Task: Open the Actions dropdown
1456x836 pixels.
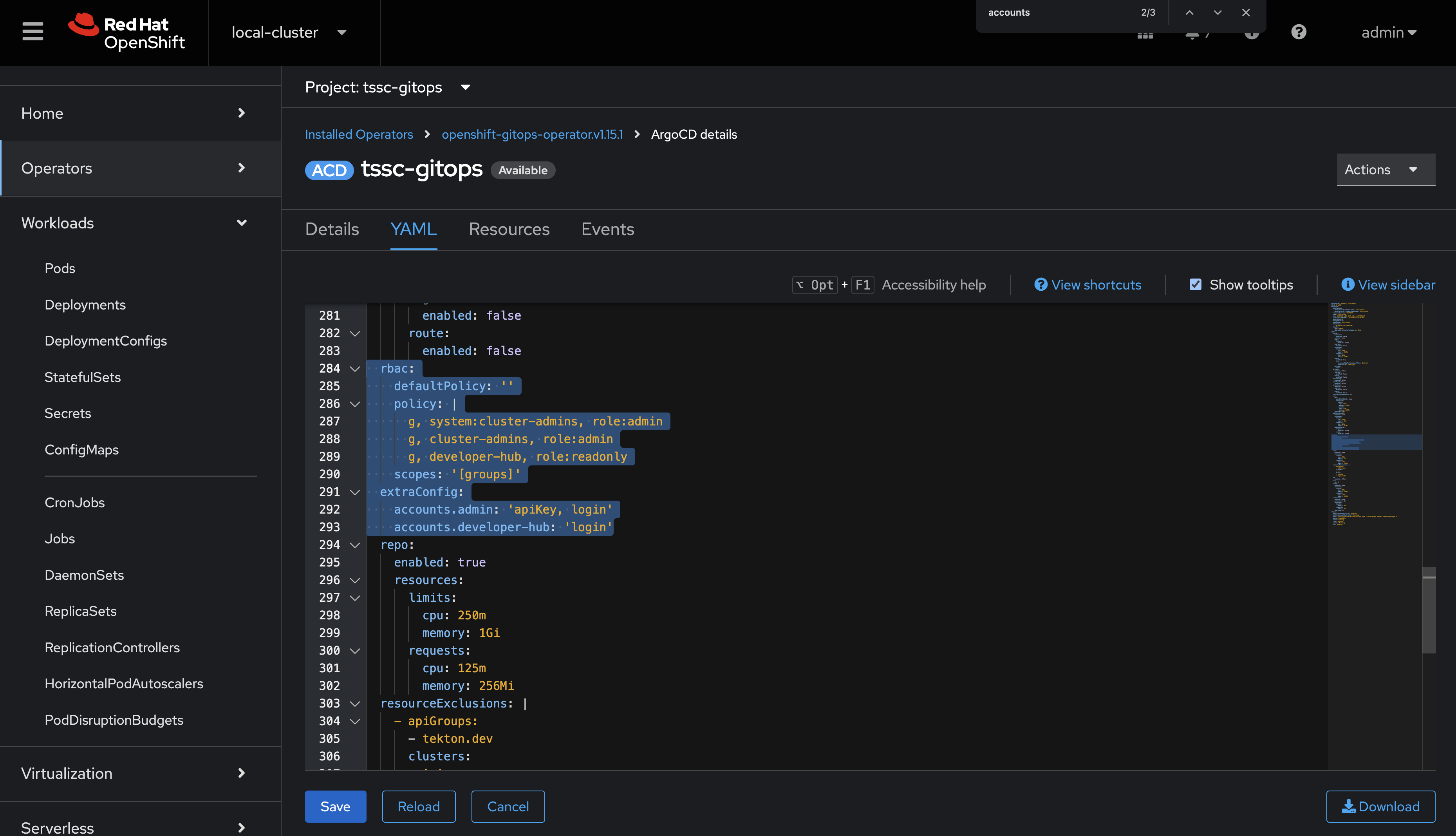Action: click(1386, 169)
